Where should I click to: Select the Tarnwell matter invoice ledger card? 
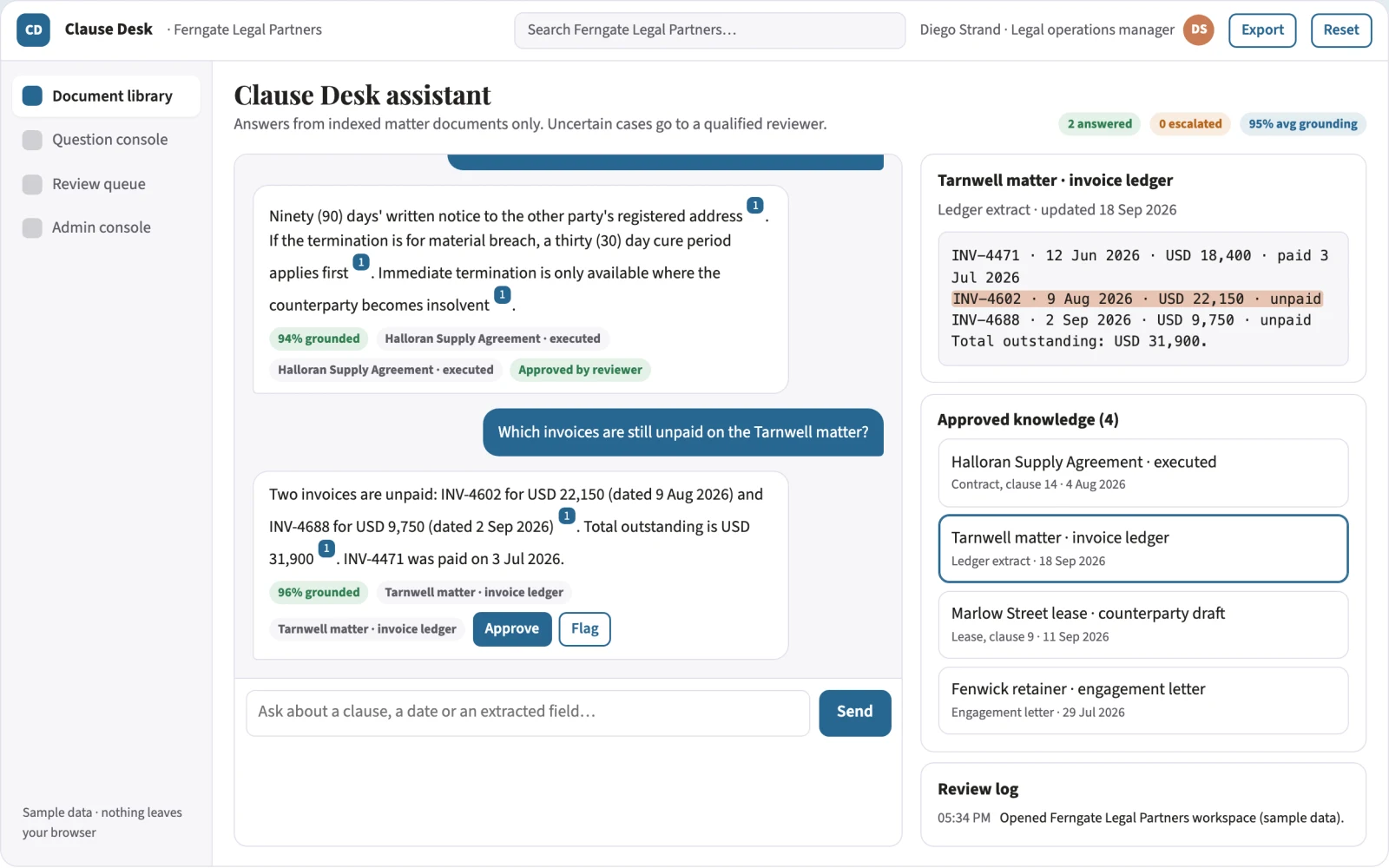[x=1143, y=549]
